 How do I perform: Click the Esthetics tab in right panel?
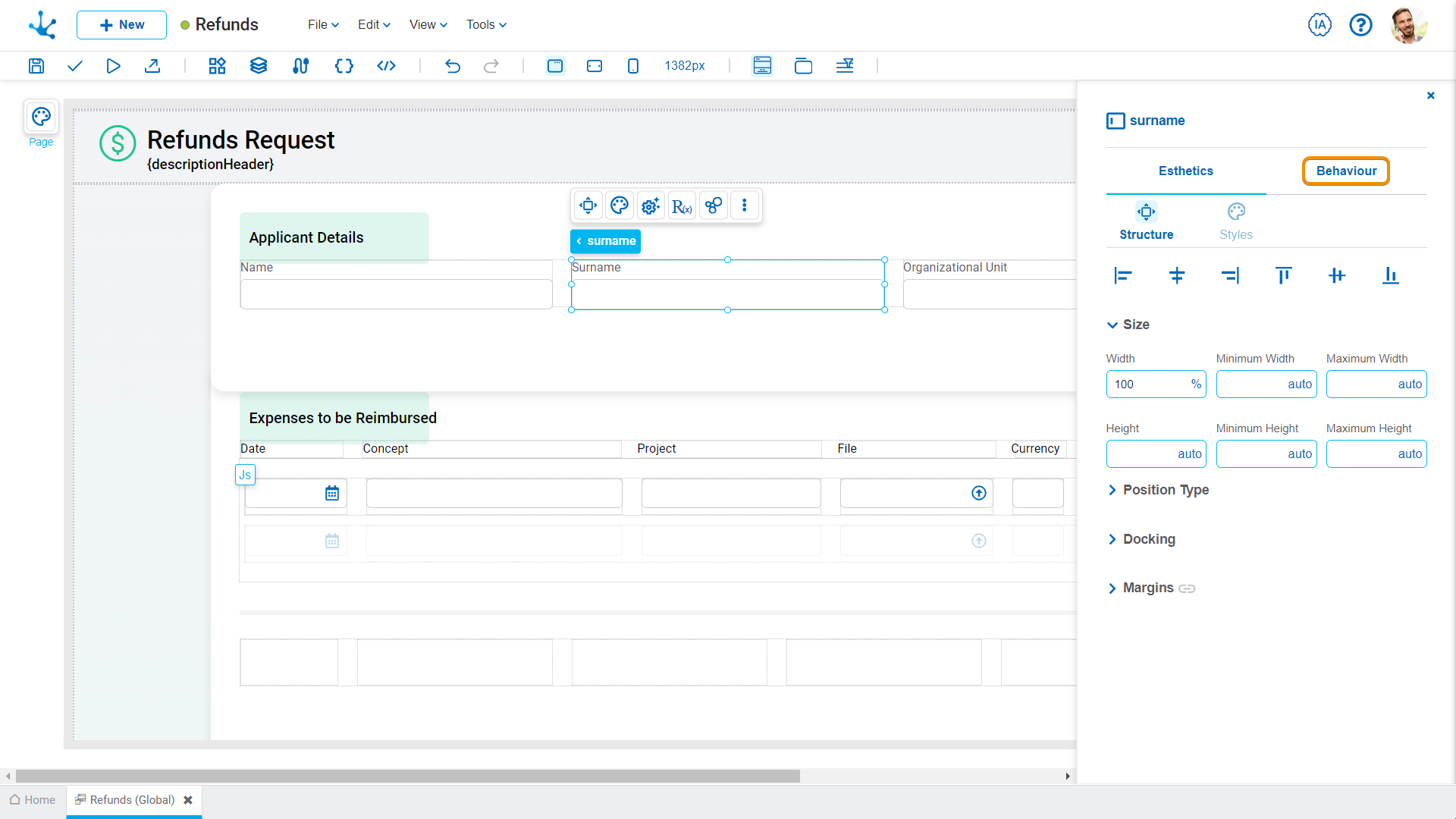[1185, 171]
